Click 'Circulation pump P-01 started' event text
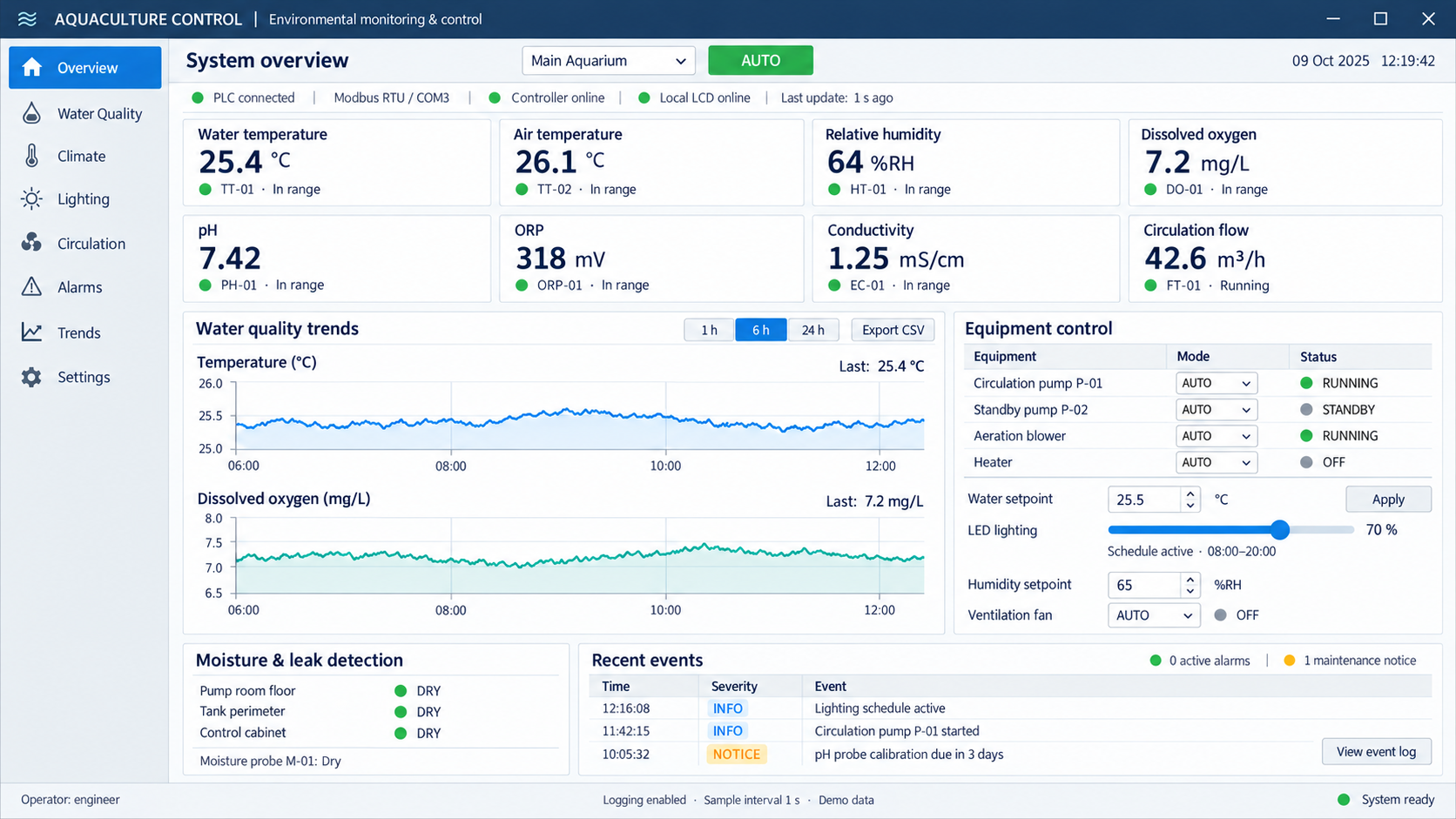1456x819 pixels. [897, 731]
